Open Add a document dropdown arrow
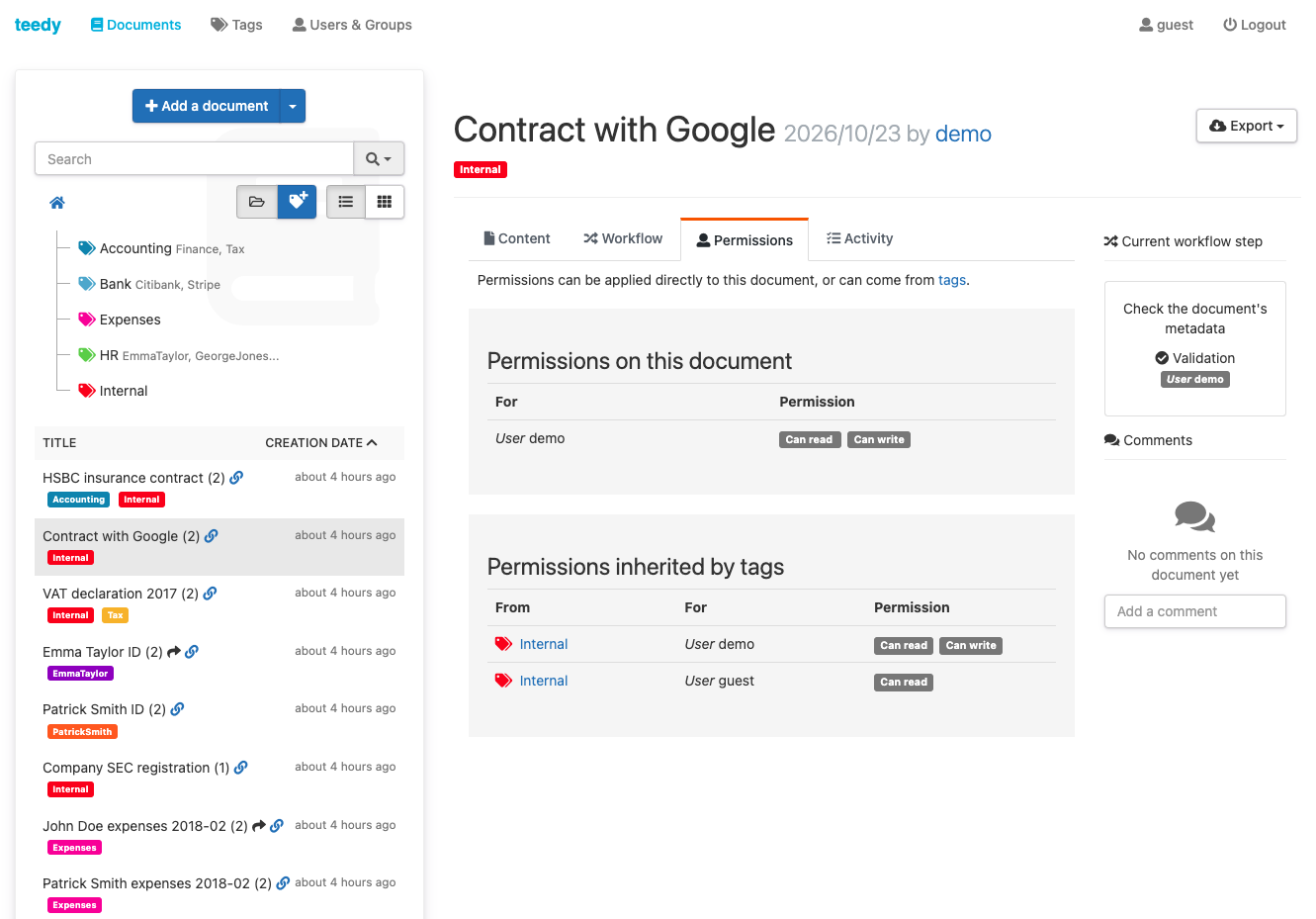The height and width of the screenshot is (919, 1316). (x=293, y=106)
